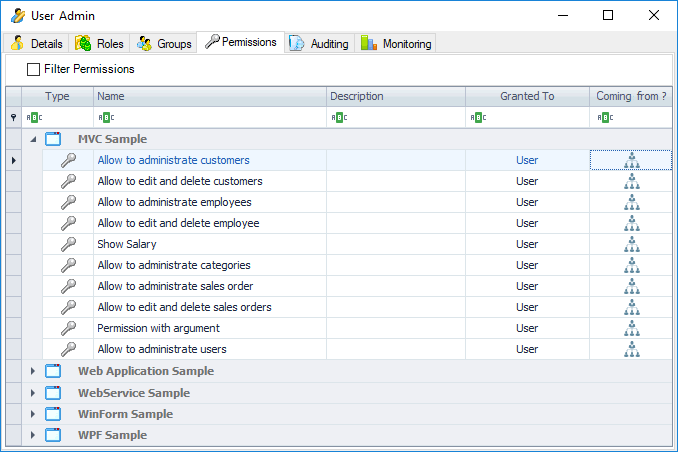Click hierarchy icon in 'Show Salary' row
The width and height of the screenshot is (678, 452).
631,244
